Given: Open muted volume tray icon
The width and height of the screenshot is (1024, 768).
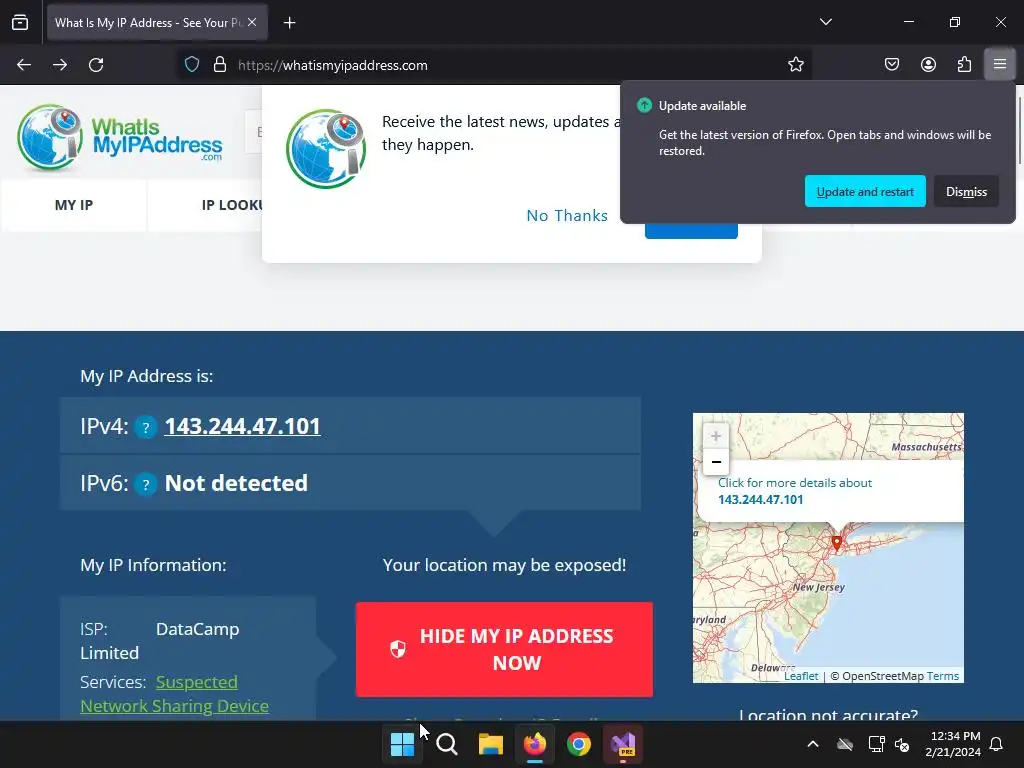Looking at the screenshot, I should (903, 744).
